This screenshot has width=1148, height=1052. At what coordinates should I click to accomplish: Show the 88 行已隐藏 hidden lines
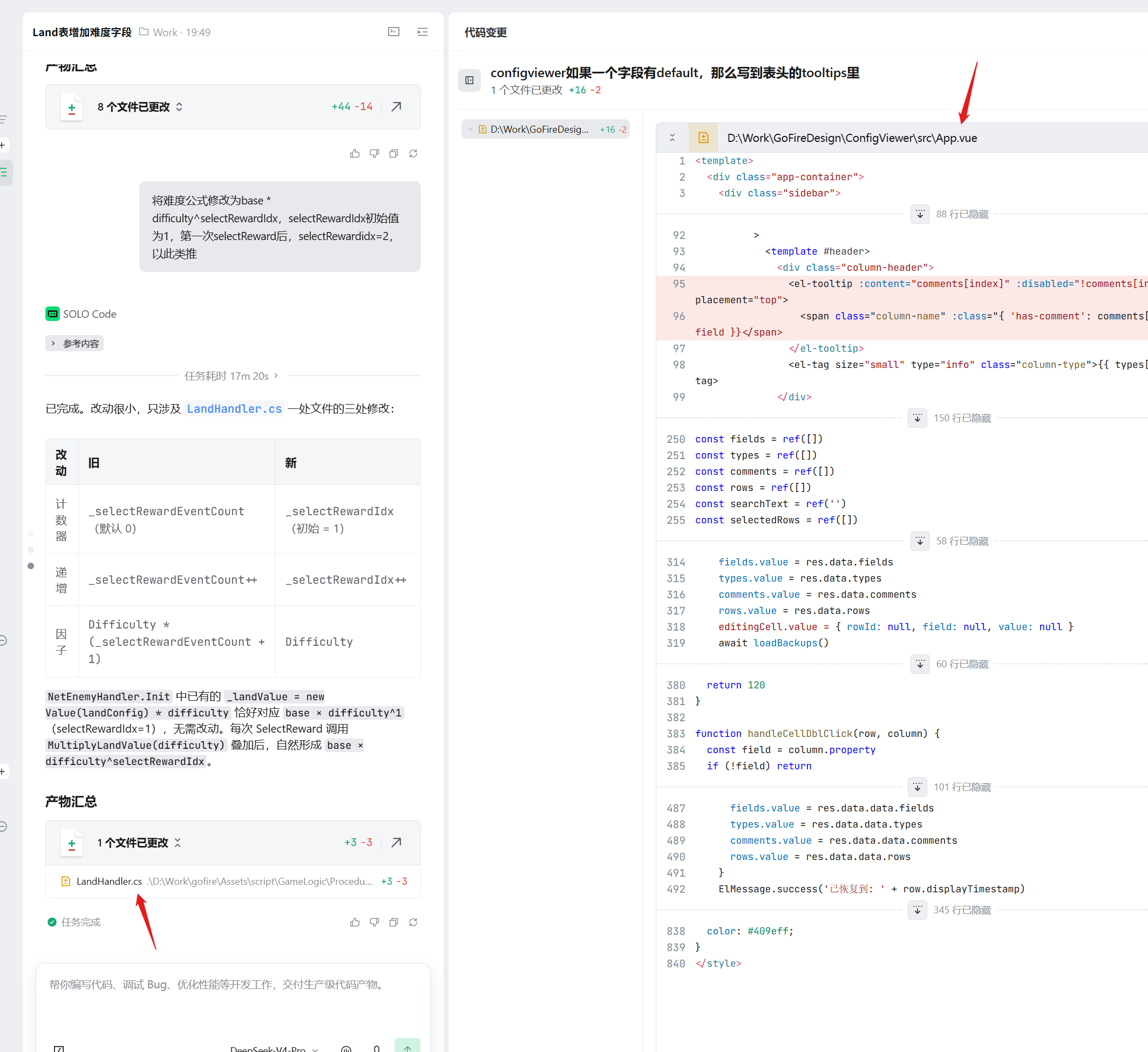click(x=920, y=214)
